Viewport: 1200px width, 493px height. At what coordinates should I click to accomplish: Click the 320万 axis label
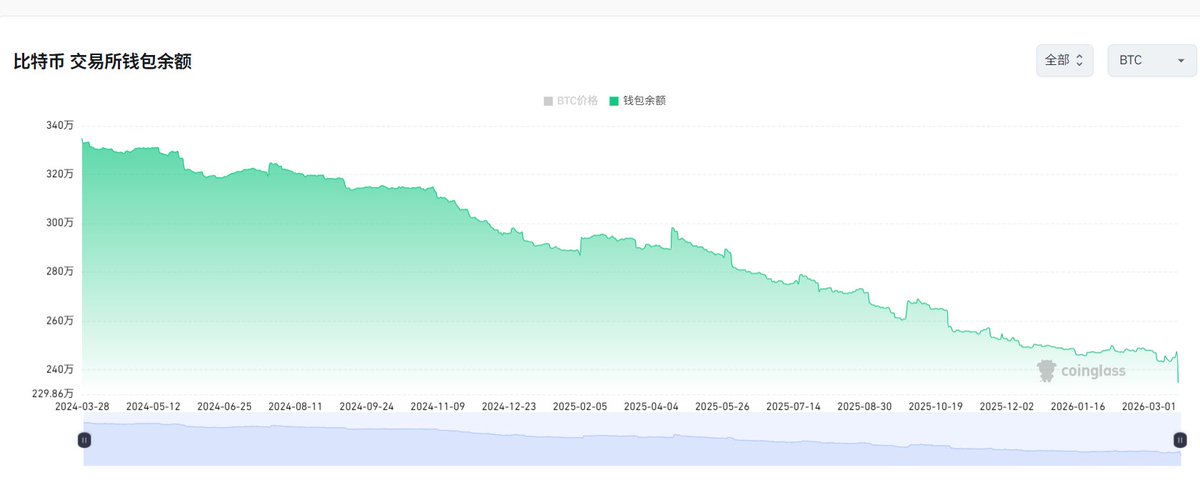tap(59, 174)
